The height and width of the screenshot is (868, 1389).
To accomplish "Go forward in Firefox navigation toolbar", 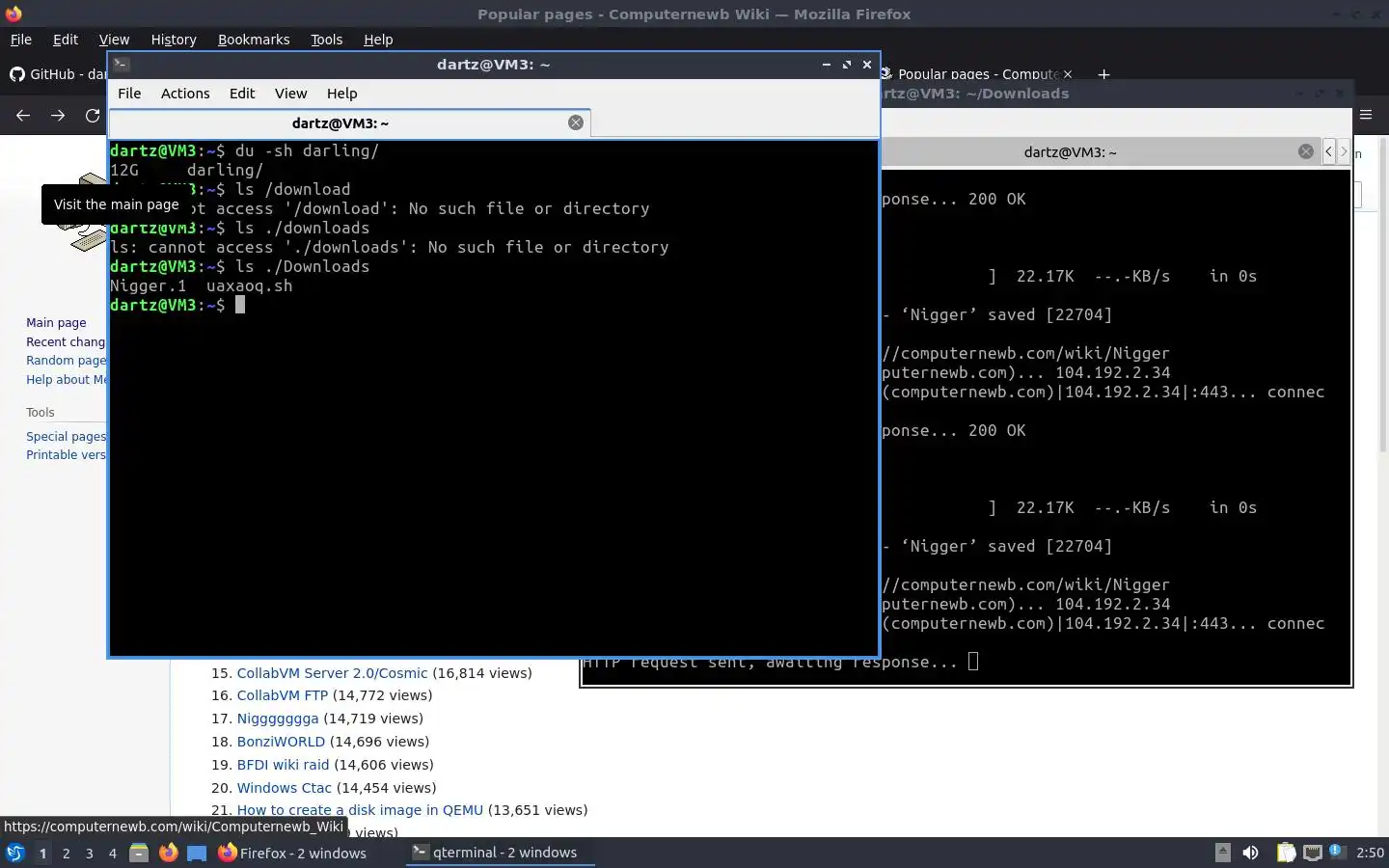I will (x=58, y=116).
